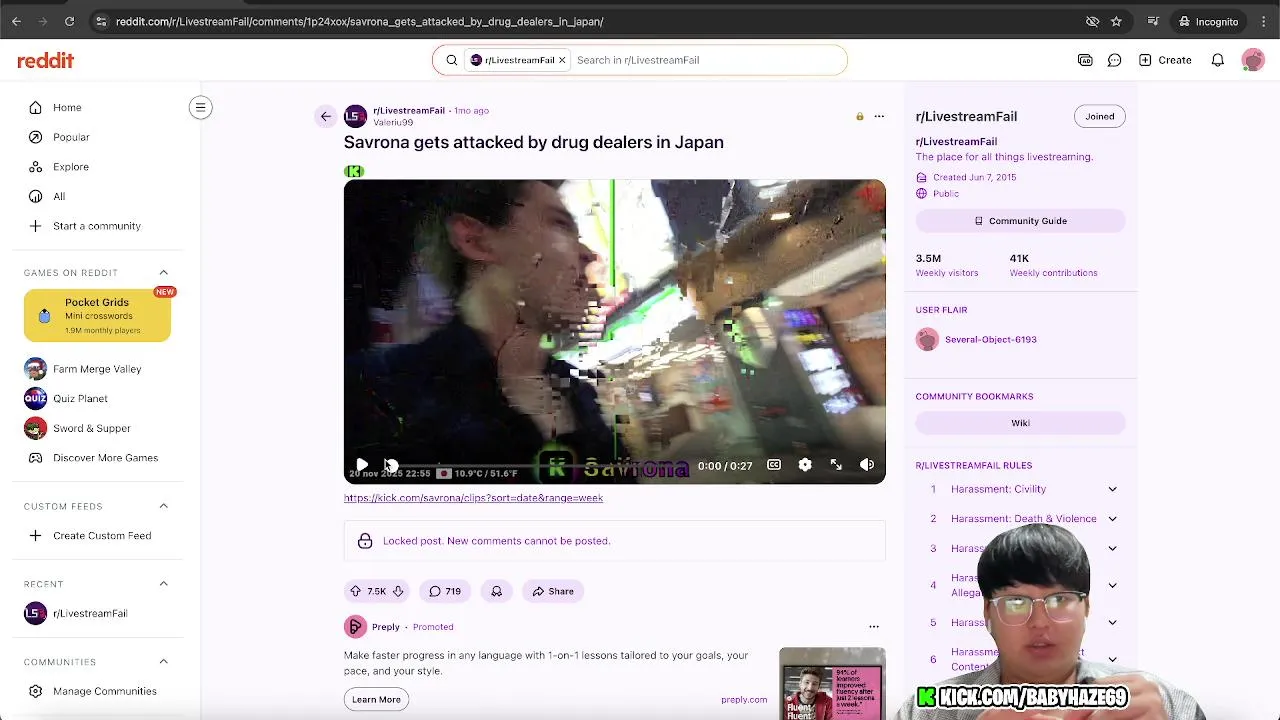Screen dimensions: 1280x720
Task: Expand the rule 4 chevron
Action: tap(1112, 585)
